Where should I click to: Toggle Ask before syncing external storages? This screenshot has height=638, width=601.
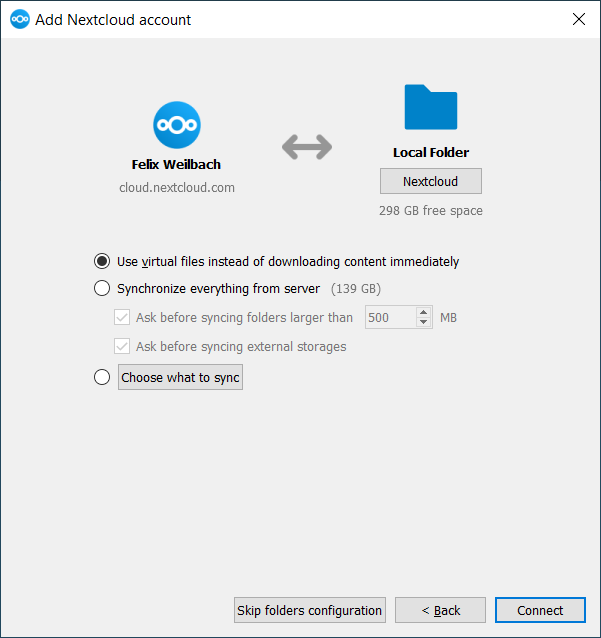click(x=123, y=346)
